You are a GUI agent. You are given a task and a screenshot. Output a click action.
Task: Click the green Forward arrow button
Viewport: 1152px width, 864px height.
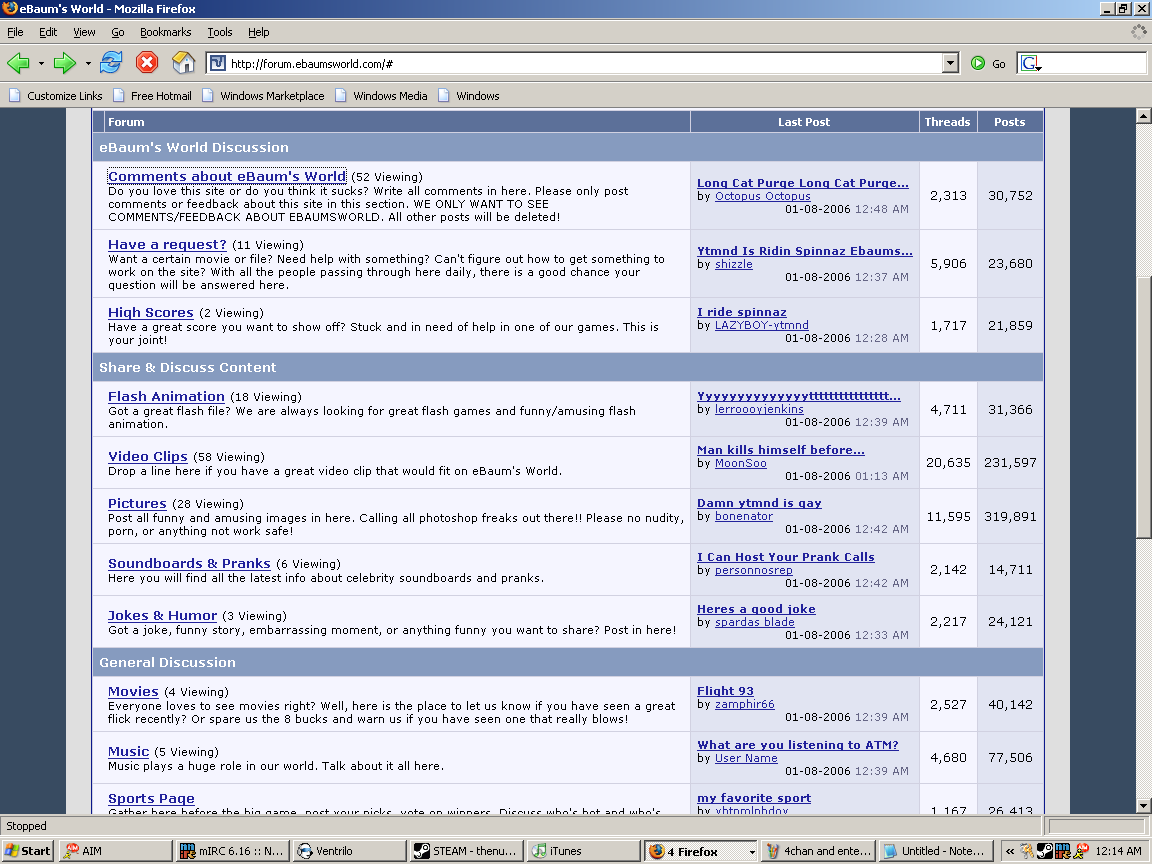[x=65, y=63]
